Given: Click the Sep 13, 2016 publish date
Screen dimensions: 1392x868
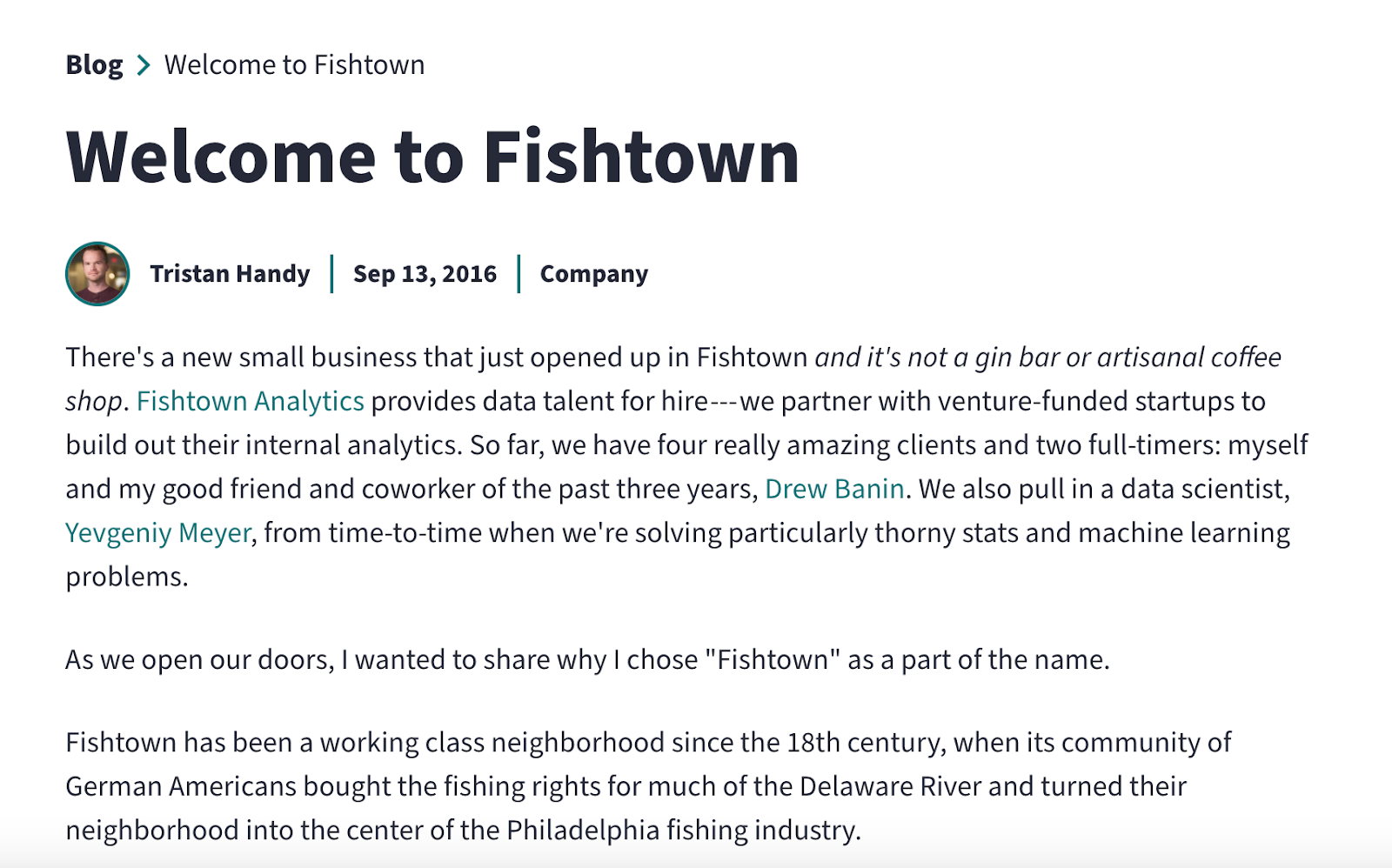Looking at the screenshot, I should point(425,274).
